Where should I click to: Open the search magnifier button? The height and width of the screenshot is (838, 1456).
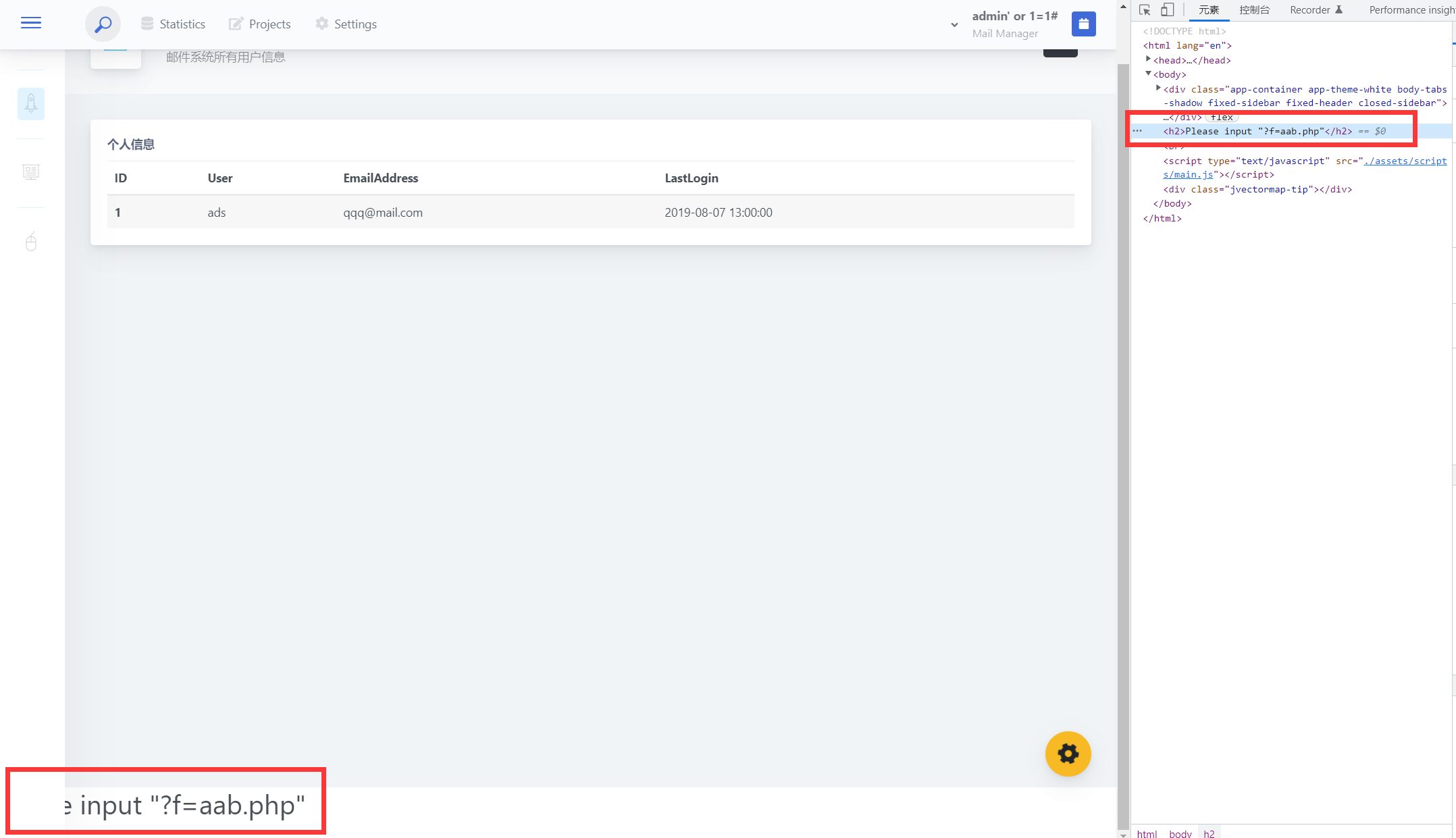tap(103, 24)
